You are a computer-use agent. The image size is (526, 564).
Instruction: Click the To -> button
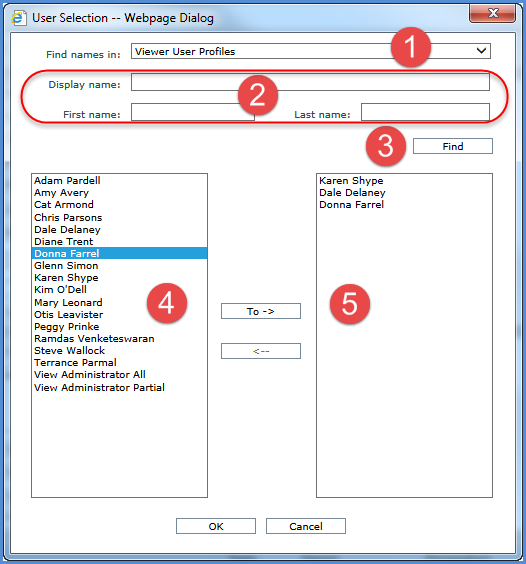click(261, 311)
